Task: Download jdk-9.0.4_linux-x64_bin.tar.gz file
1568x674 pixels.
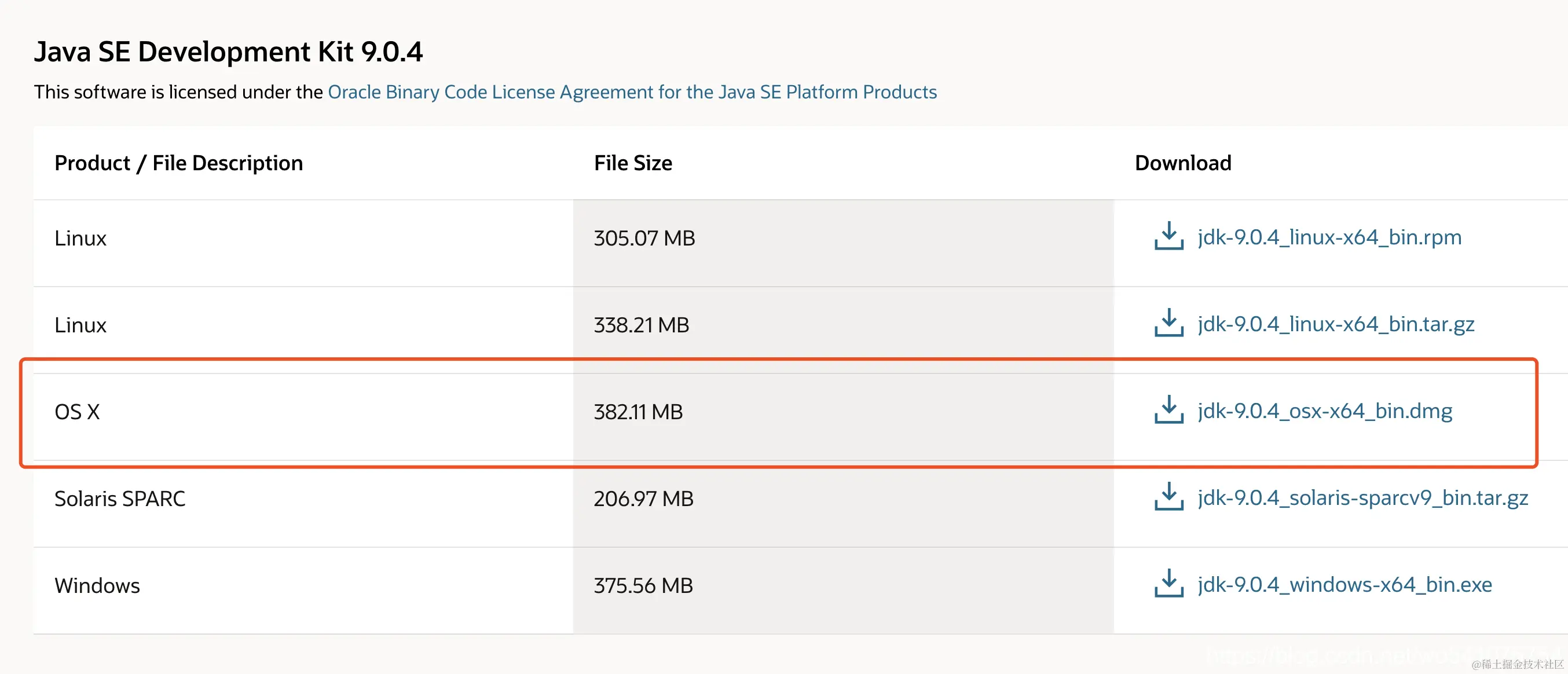Action: tap(1335, 324)
